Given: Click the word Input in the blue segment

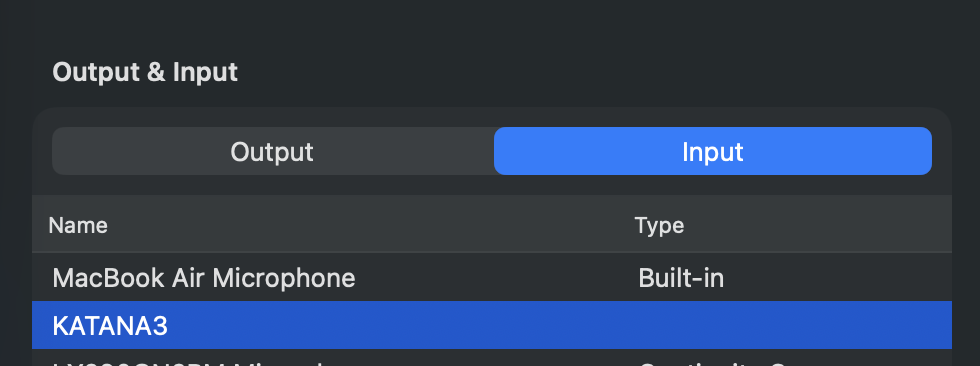Looking at the screenshot, I should pos(712,152).
